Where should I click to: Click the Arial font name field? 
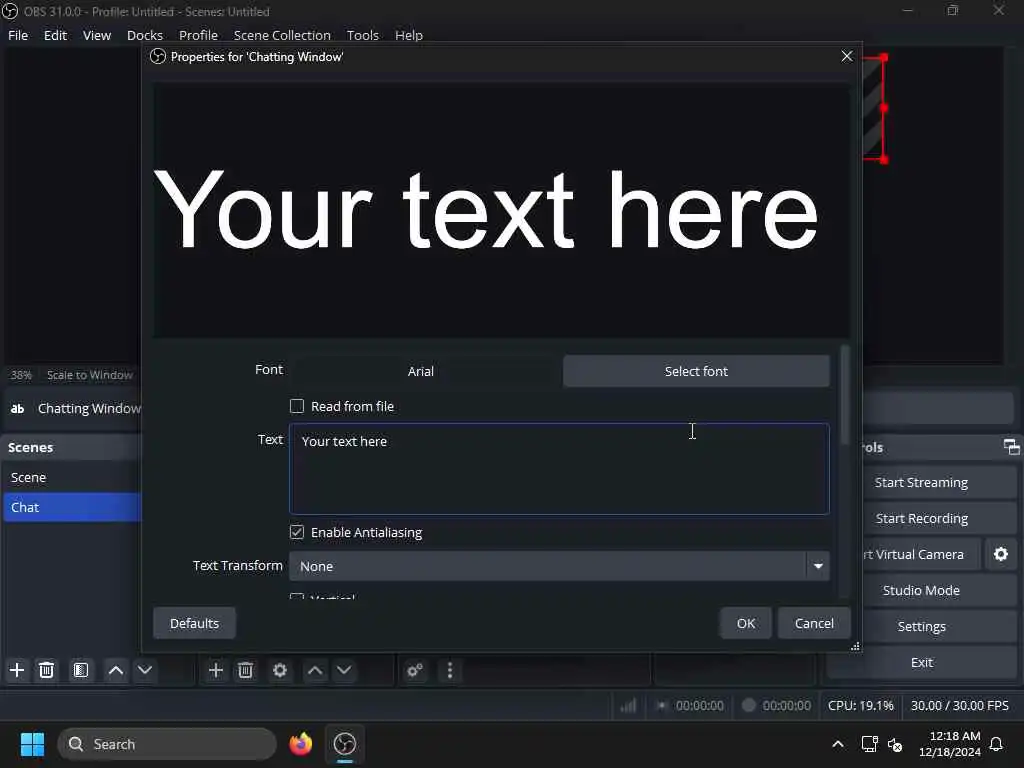421,371
